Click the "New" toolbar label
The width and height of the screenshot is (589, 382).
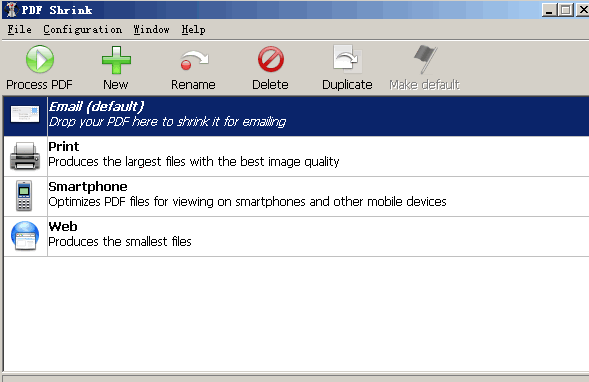point(116,85)
